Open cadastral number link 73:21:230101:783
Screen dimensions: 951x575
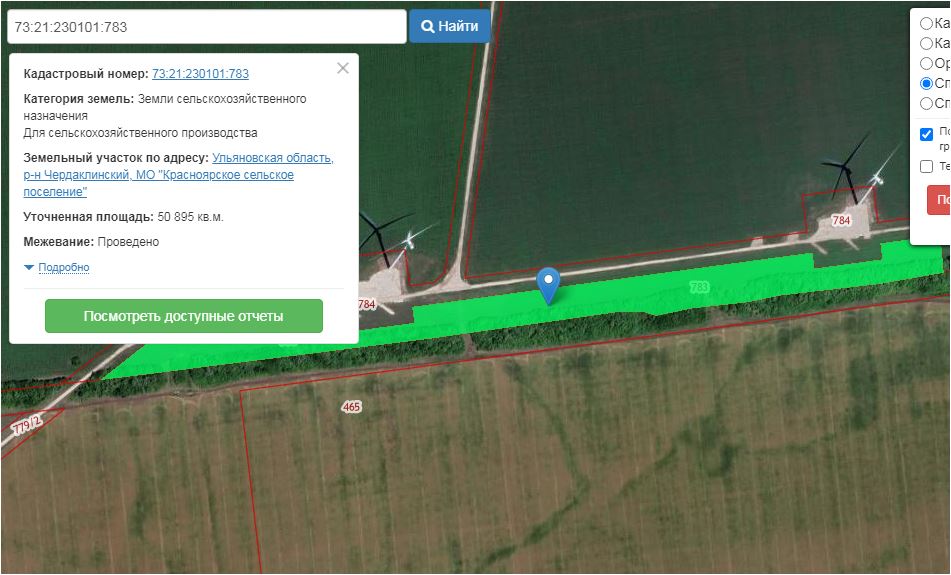tap(200, 74)
